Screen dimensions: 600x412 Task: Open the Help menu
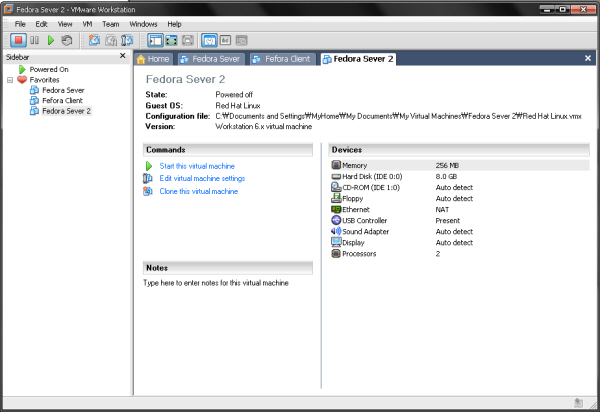pos(174,24)
